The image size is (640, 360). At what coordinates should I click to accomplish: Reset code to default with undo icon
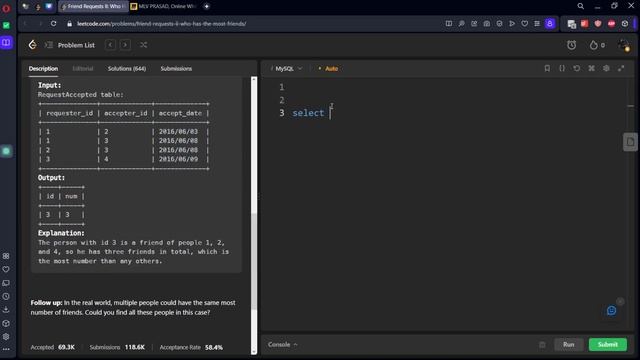pos(577,69)
